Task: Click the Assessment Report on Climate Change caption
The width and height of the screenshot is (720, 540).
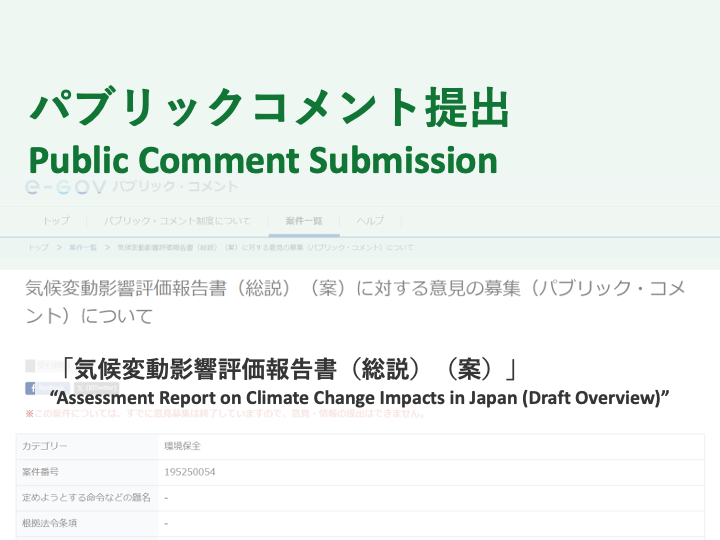Action: pyautogui.click(x=359, y=398)
